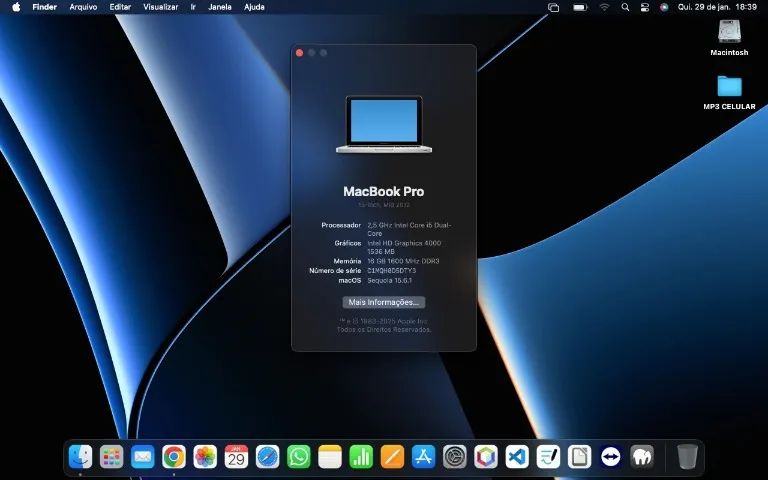The width and height of the screenshot is (768, 480).
Task: Launch Numbers from the Dock
Action: pyautogui.click(x=361, y=457)
